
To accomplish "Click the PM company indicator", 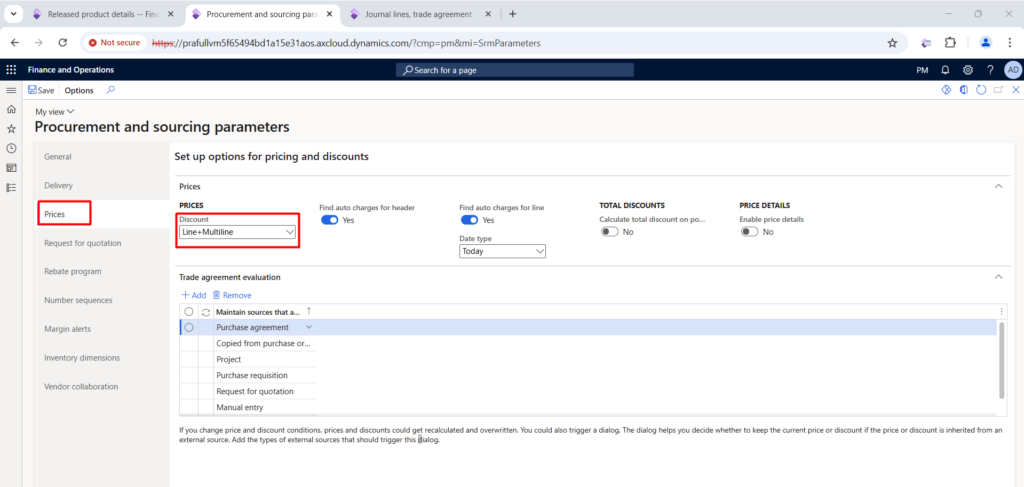I will coord(923,70).
